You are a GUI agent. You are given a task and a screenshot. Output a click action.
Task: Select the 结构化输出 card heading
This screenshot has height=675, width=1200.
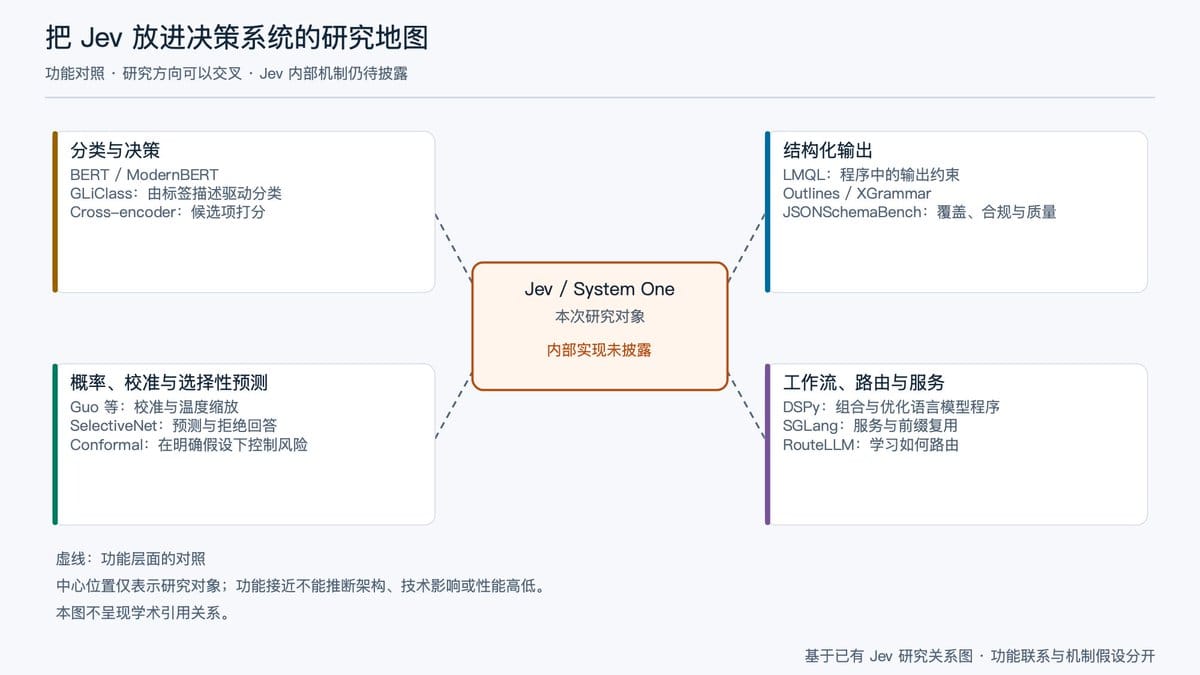[828, 151]
